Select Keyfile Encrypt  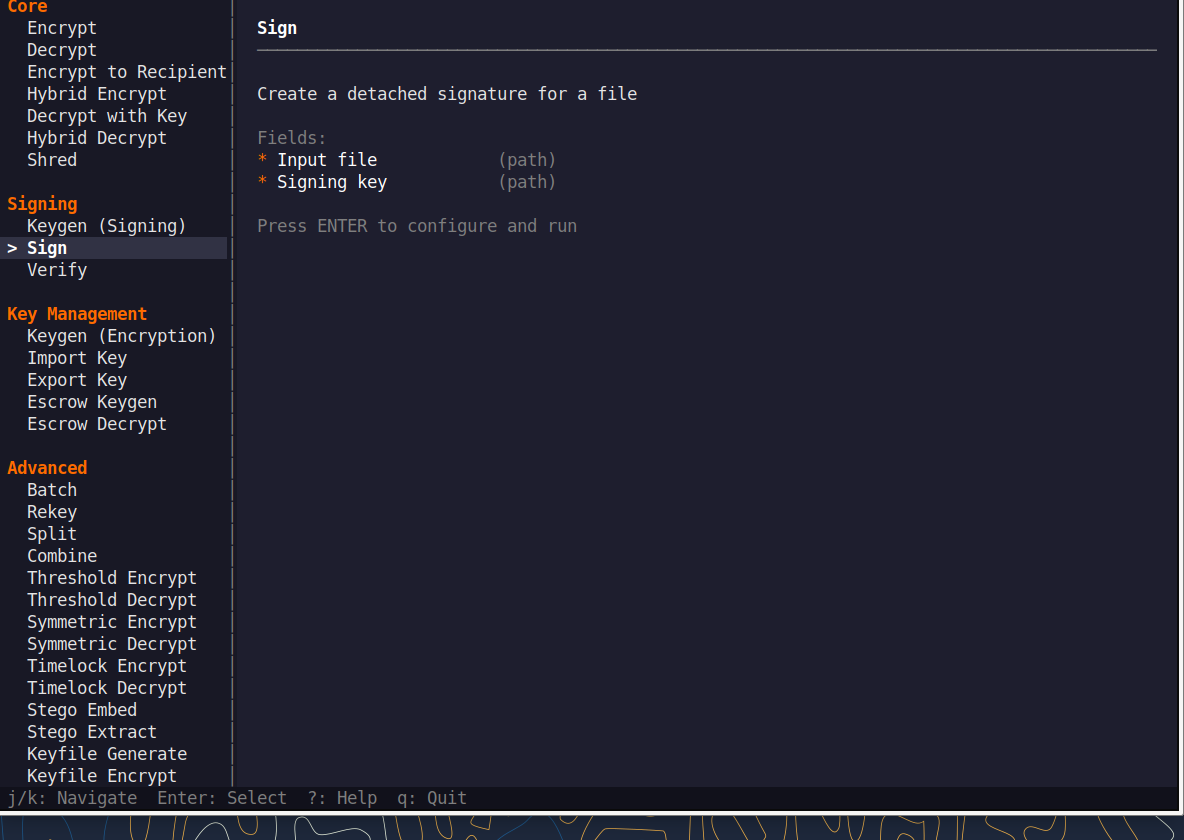102,776
